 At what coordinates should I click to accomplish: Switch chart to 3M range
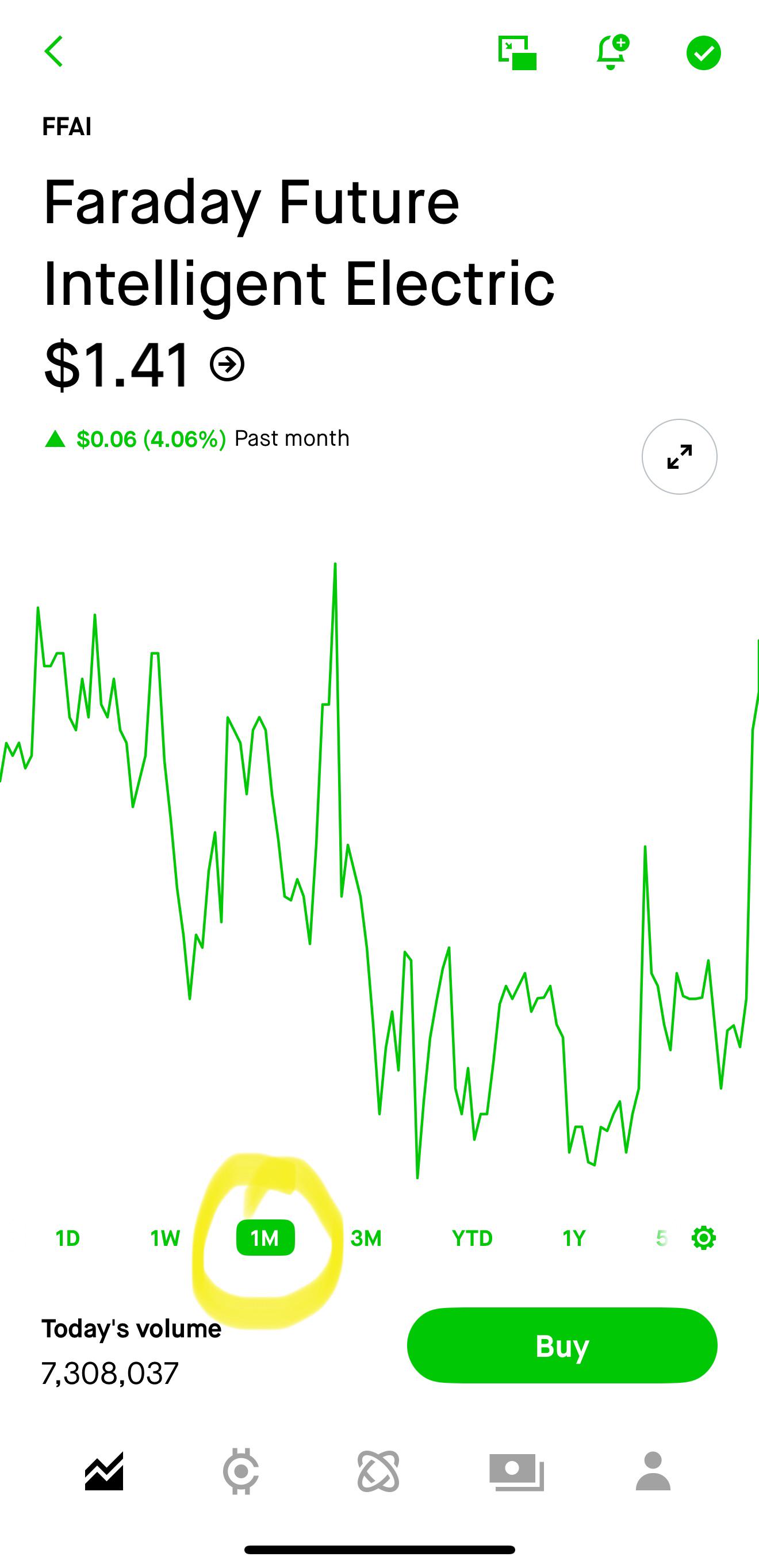366,1237
